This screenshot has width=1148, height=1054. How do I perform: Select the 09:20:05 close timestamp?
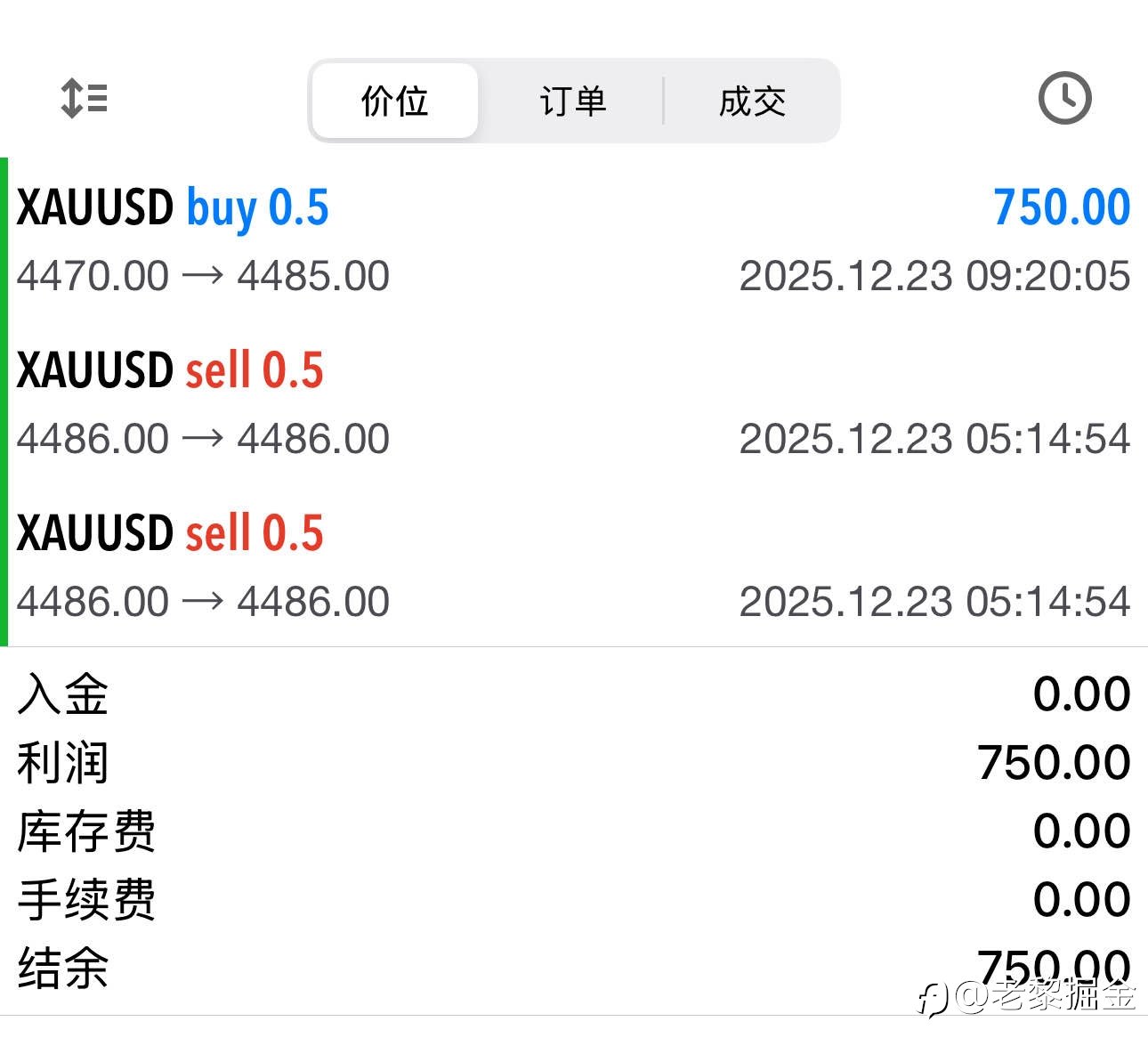[934, 276]
